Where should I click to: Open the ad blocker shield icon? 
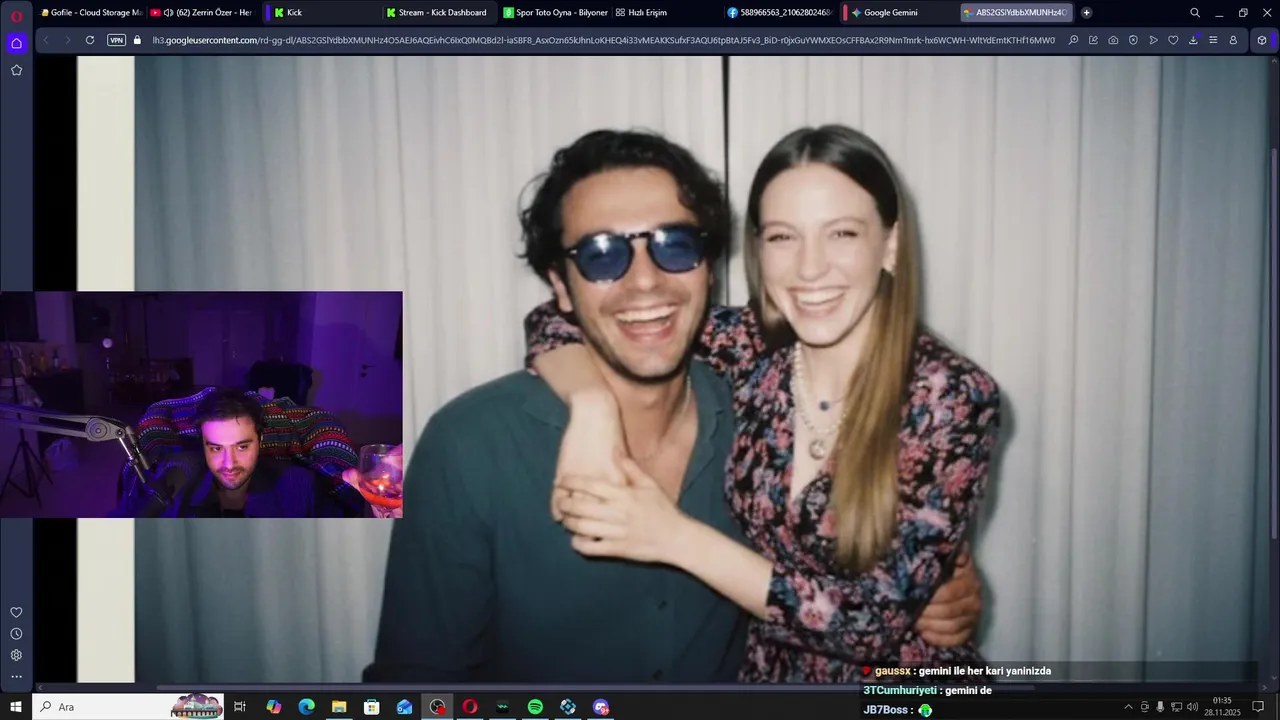1133,40
